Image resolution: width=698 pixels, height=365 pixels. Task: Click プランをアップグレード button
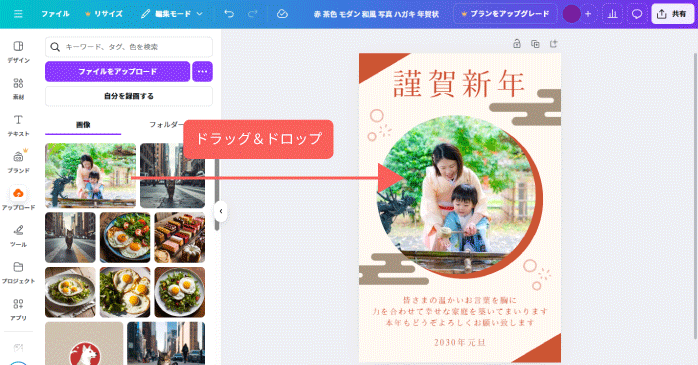coord(505,14)
